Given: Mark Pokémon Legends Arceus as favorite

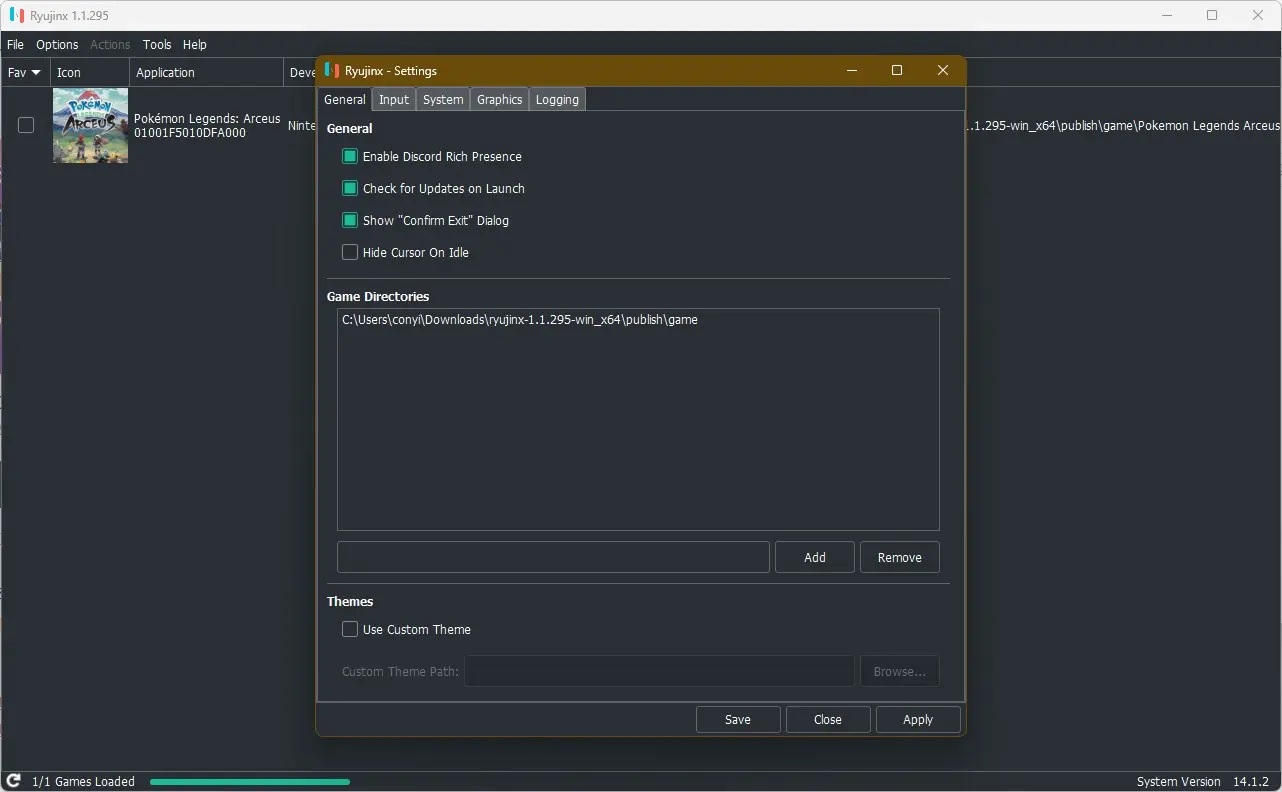Looking at the screenshot, I should (x=26, y=125).
